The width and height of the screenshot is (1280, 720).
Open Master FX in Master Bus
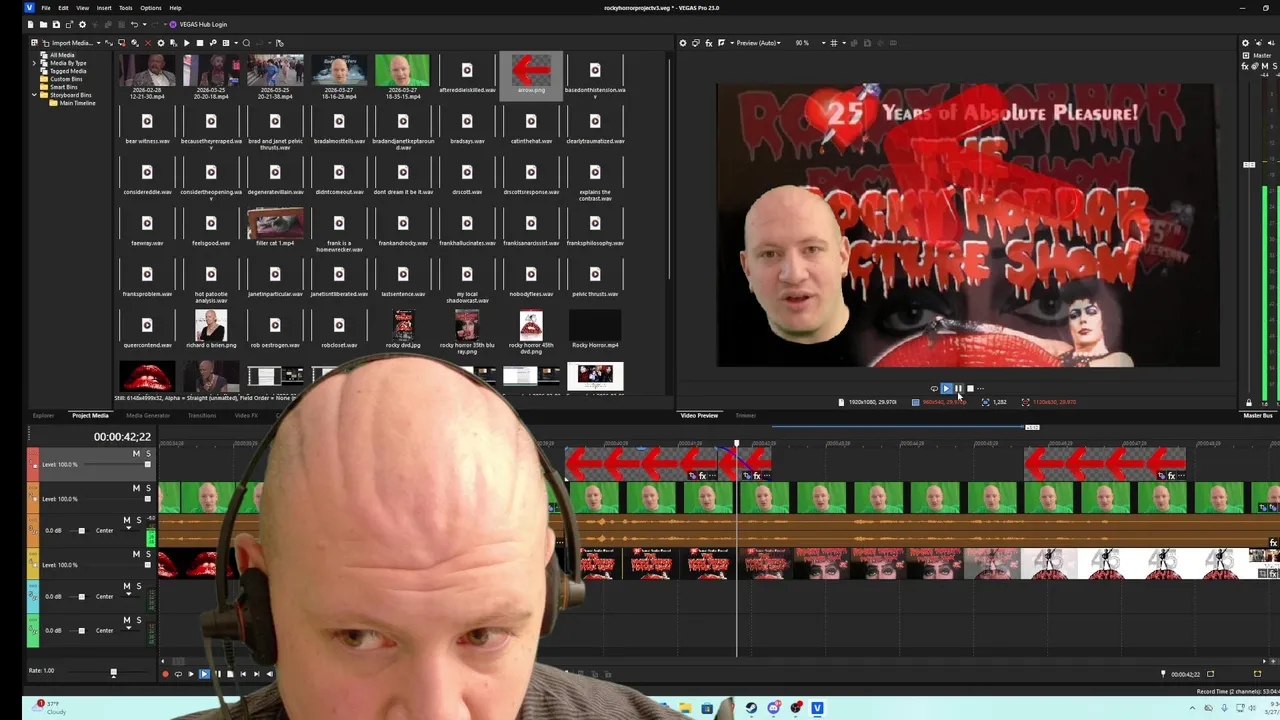click(1246, 67)
